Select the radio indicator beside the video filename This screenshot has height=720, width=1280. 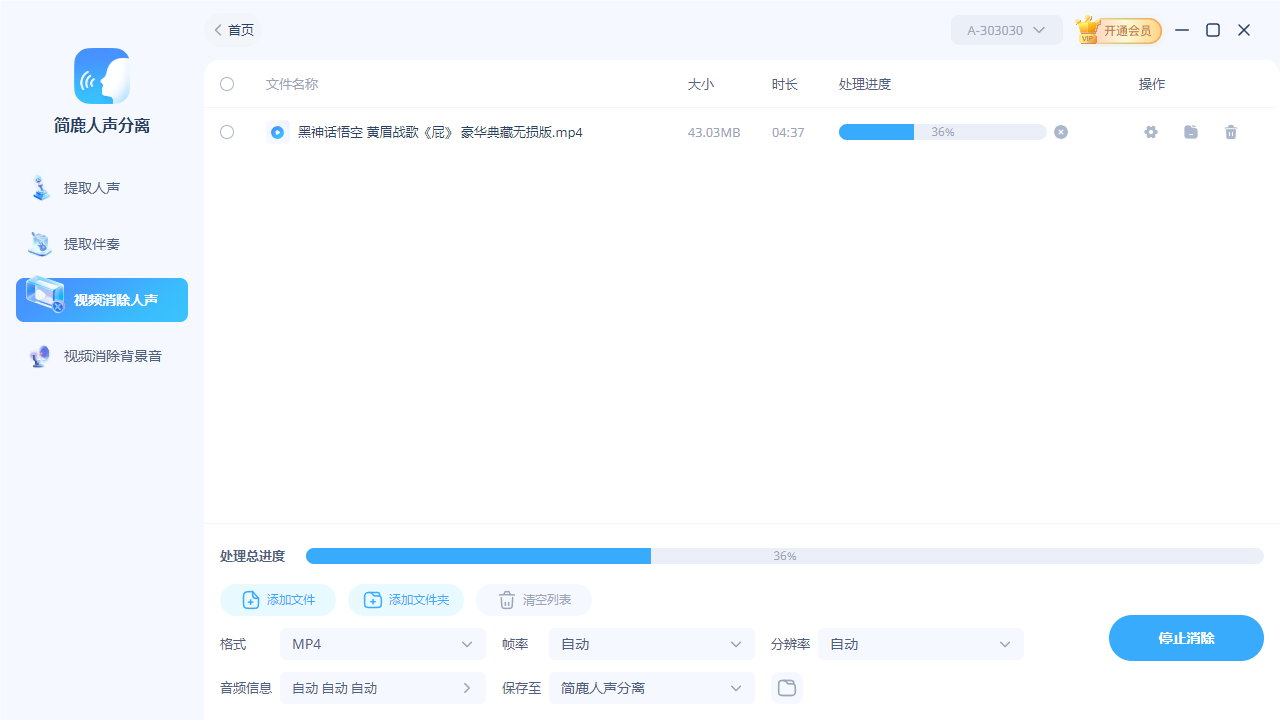(278, 132)
